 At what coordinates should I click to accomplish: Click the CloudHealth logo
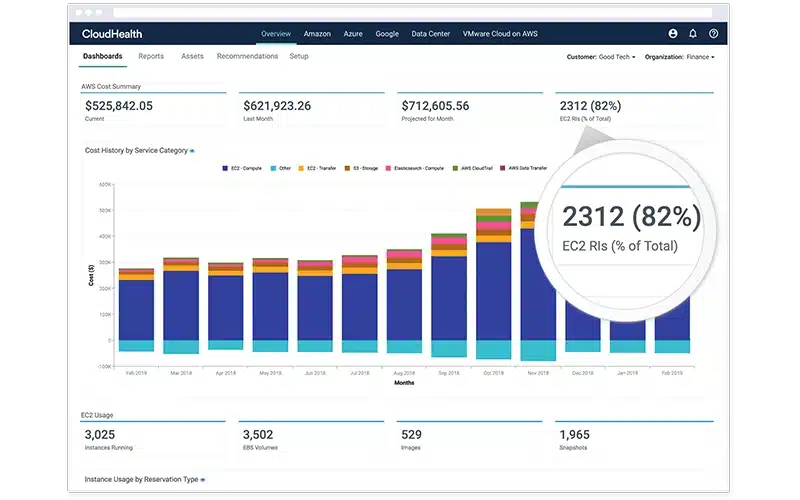112,34
